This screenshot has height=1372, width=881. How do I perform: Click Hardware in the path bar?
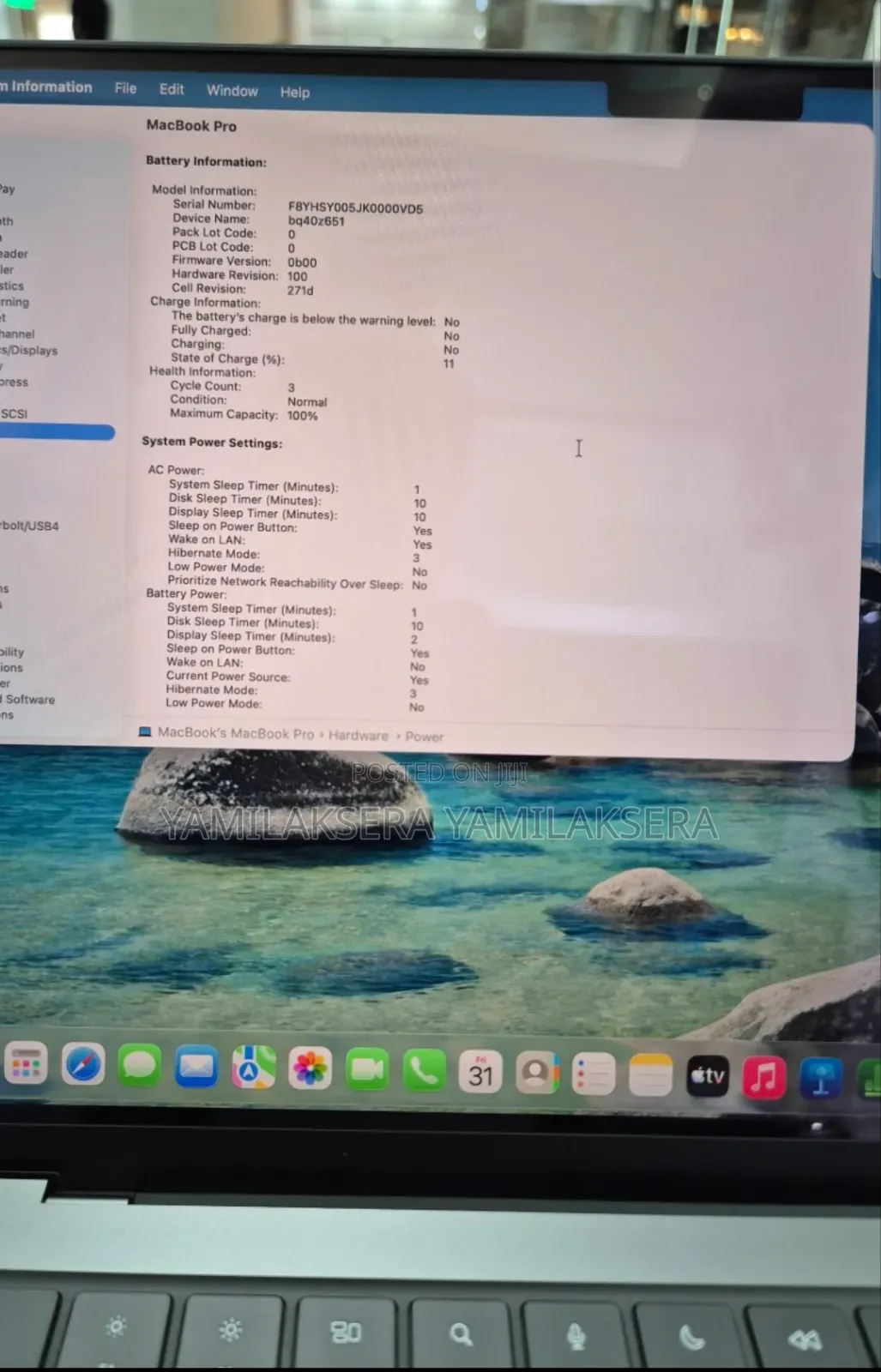point(359,736)
